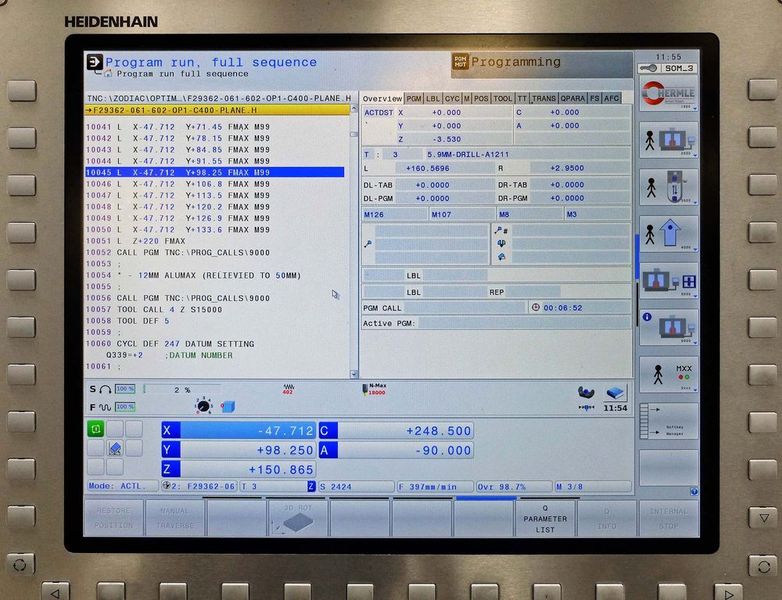Image resolution: width=782 pixels, height=600 pixels.
Task: Open the POS status tab
Action: [x=481, y=99]
